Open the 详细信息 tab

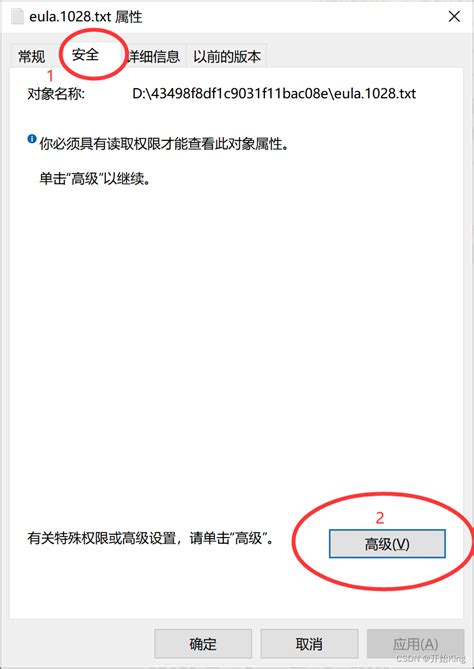[x=154, y=57]
